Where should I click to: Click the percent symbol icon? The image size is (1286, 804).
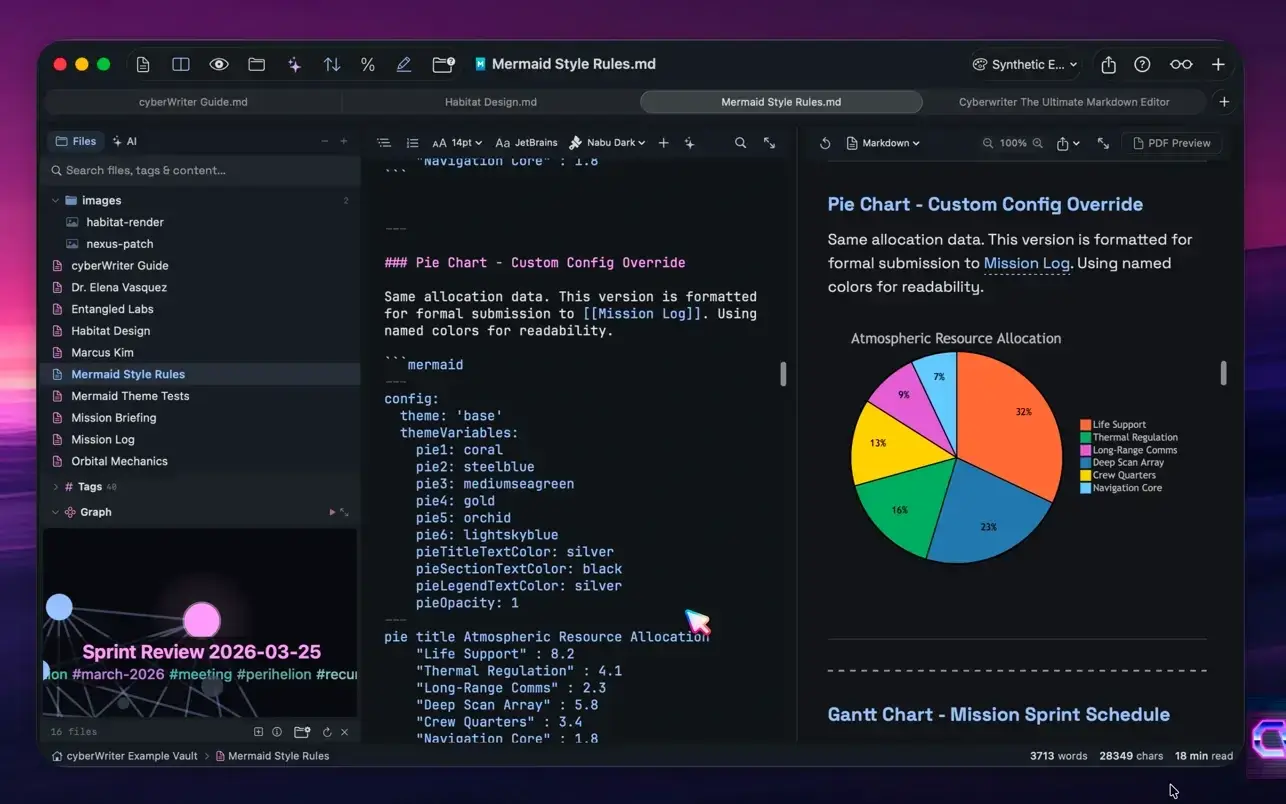point(368,64)
